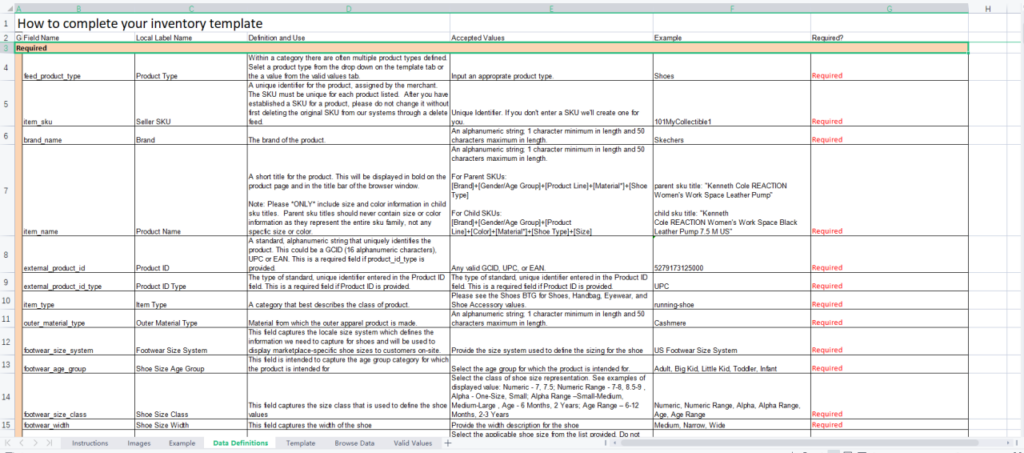
Task: Click 'Any valid GCID, UPC, or EAN.' cell
Action: click(x=551, y=255)
